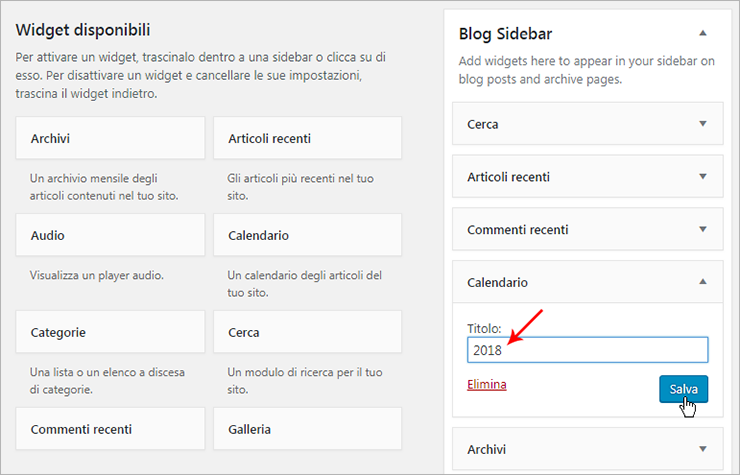Select the Cerca available widget
This screenshot has height=475, width=740.
pyautogui.click(x=308, y=331)
